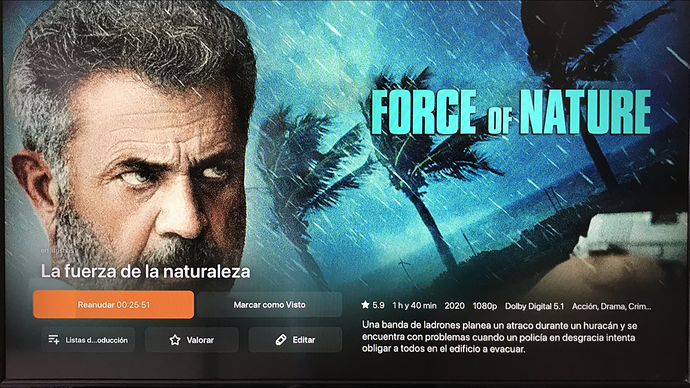Viewport: 690px width, 388px height.
Task: Click the playlist-add icon on Listas button
Action: pos(54,340)
